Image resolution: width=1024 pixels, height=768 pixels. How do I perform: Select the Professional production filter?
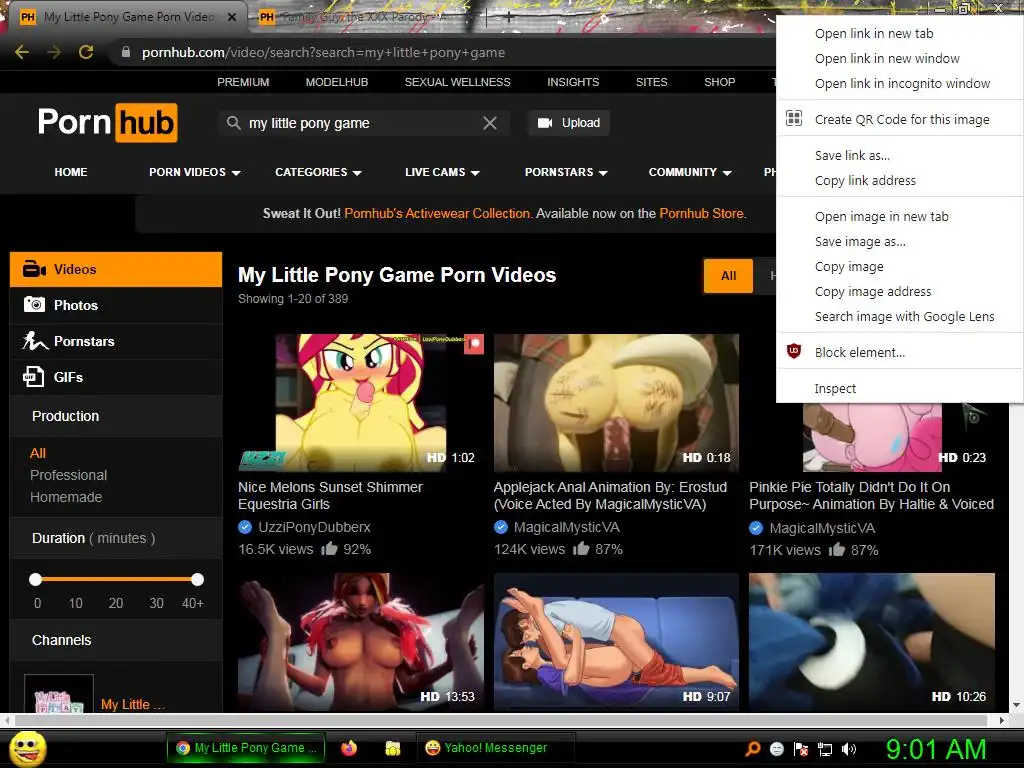69,475
